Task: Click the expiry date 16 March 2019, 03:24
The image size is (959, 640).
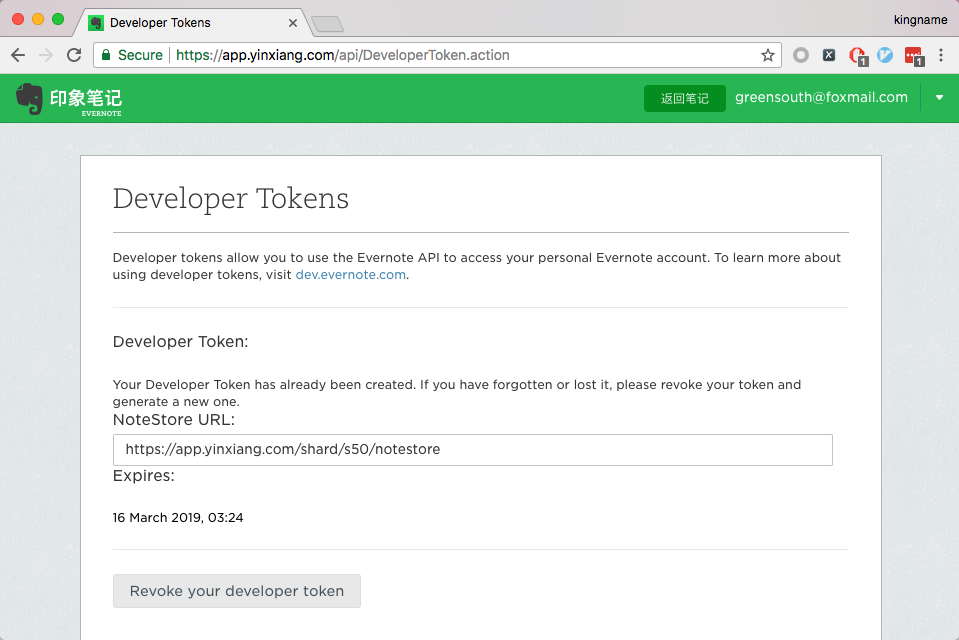Action: click(x=178, y=518)
